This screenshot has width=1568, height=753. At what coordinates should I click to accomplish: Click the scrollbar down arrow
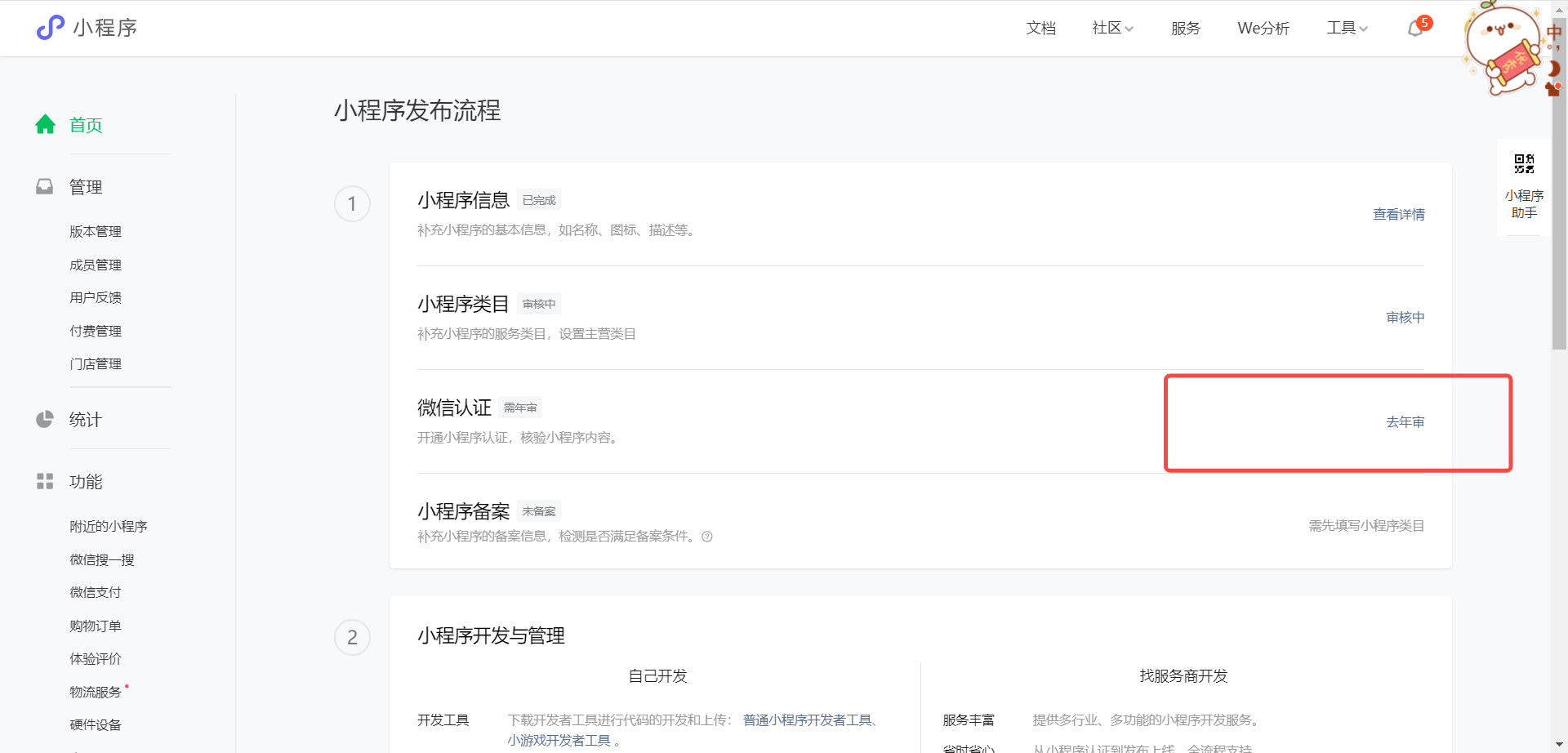[x=1559, y=745]
